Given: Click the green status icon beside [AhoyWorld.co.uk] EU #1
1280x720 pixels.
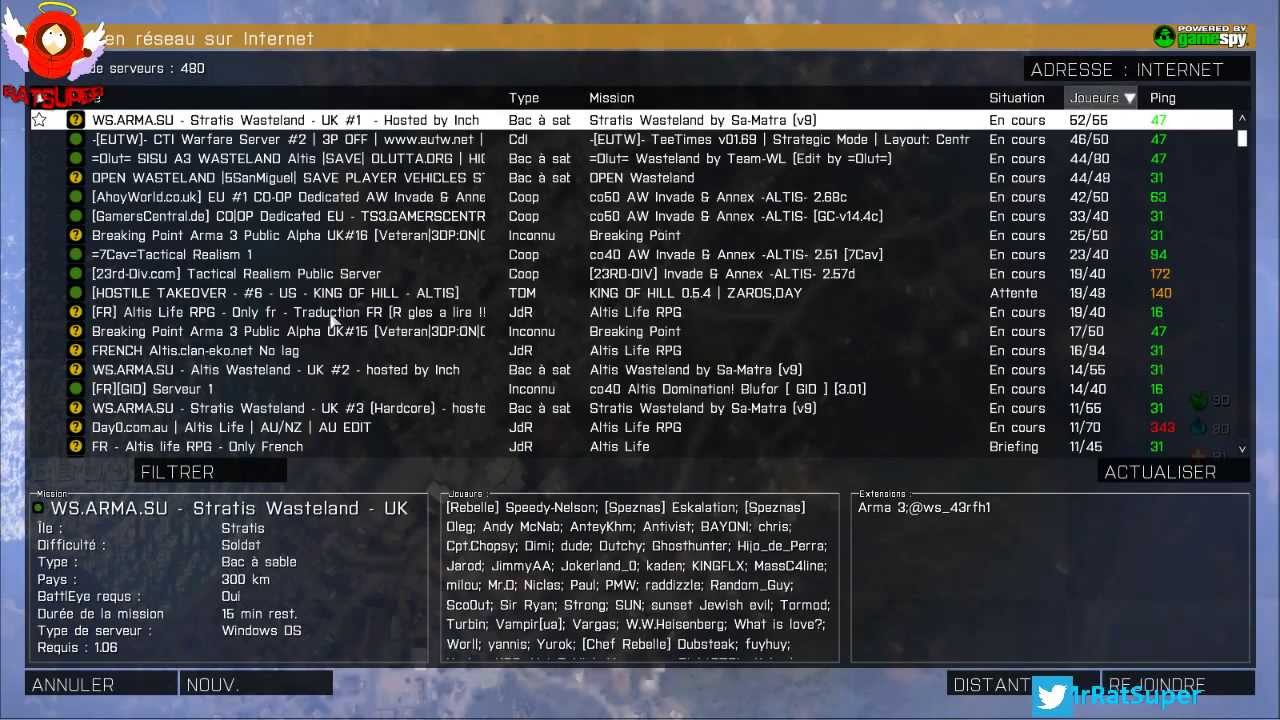Looking at the screenshot, I should (75, 197).
